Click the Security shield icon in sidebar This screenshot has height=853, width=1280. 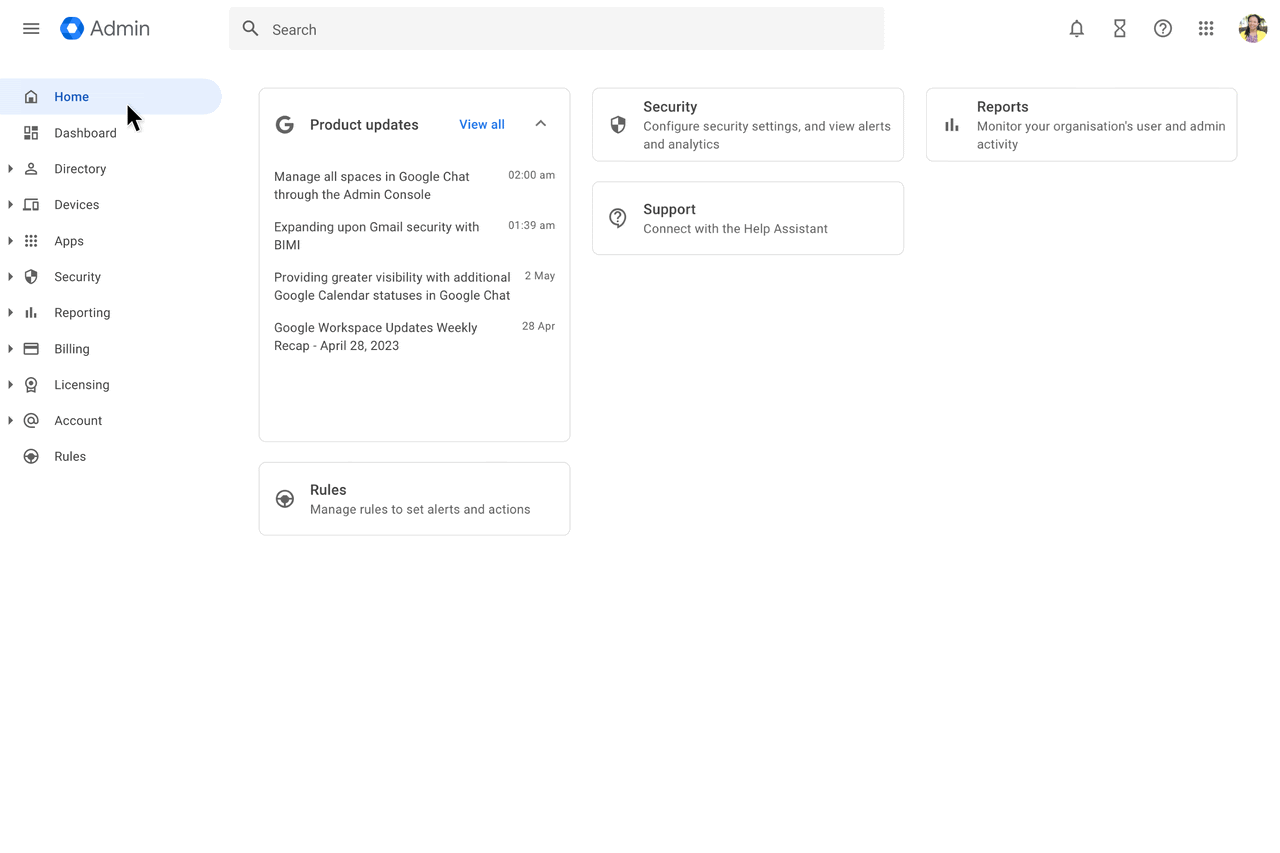(x=31, y=277)
